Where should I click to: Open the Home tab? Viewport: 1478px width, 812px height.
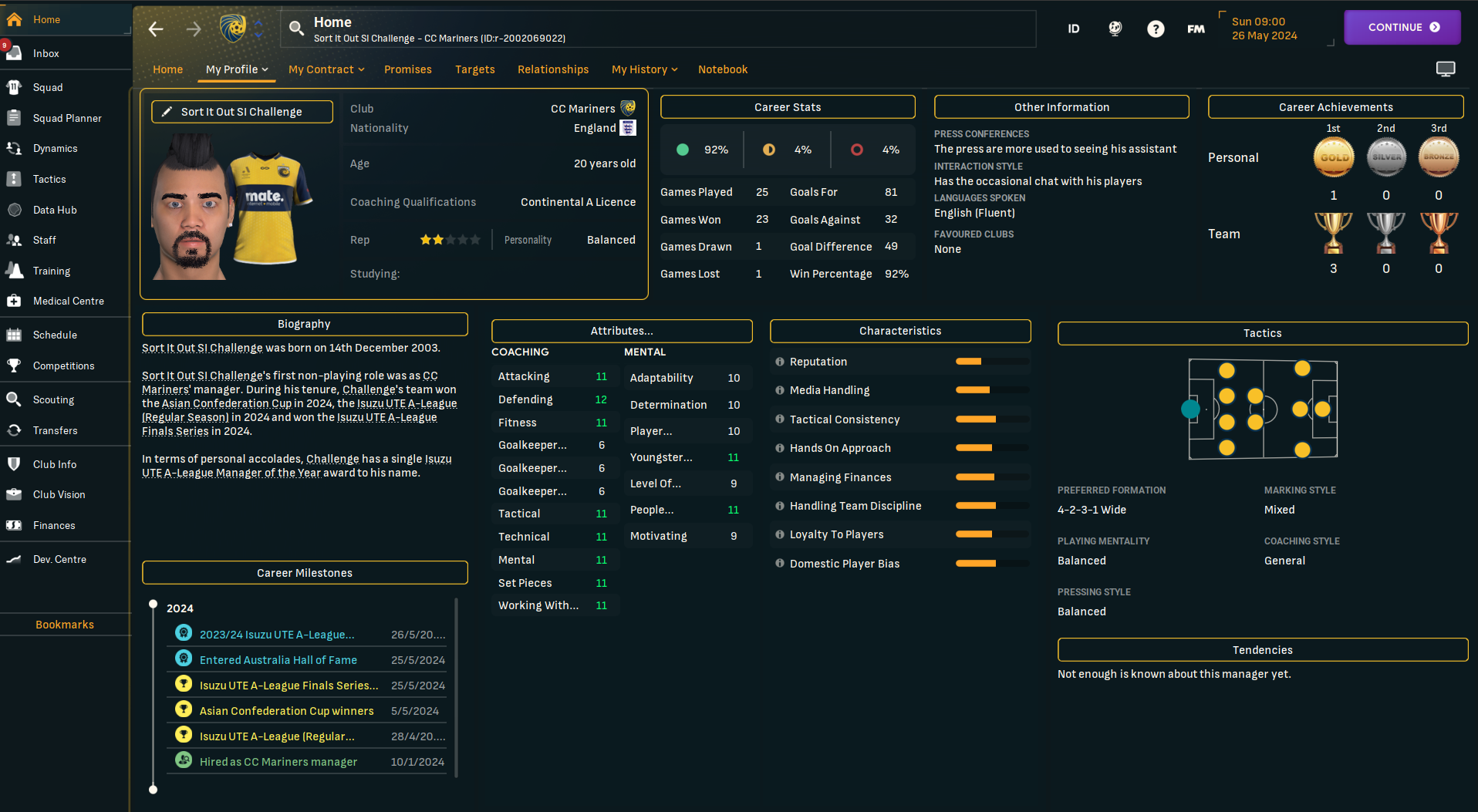(x=167, y=69)
